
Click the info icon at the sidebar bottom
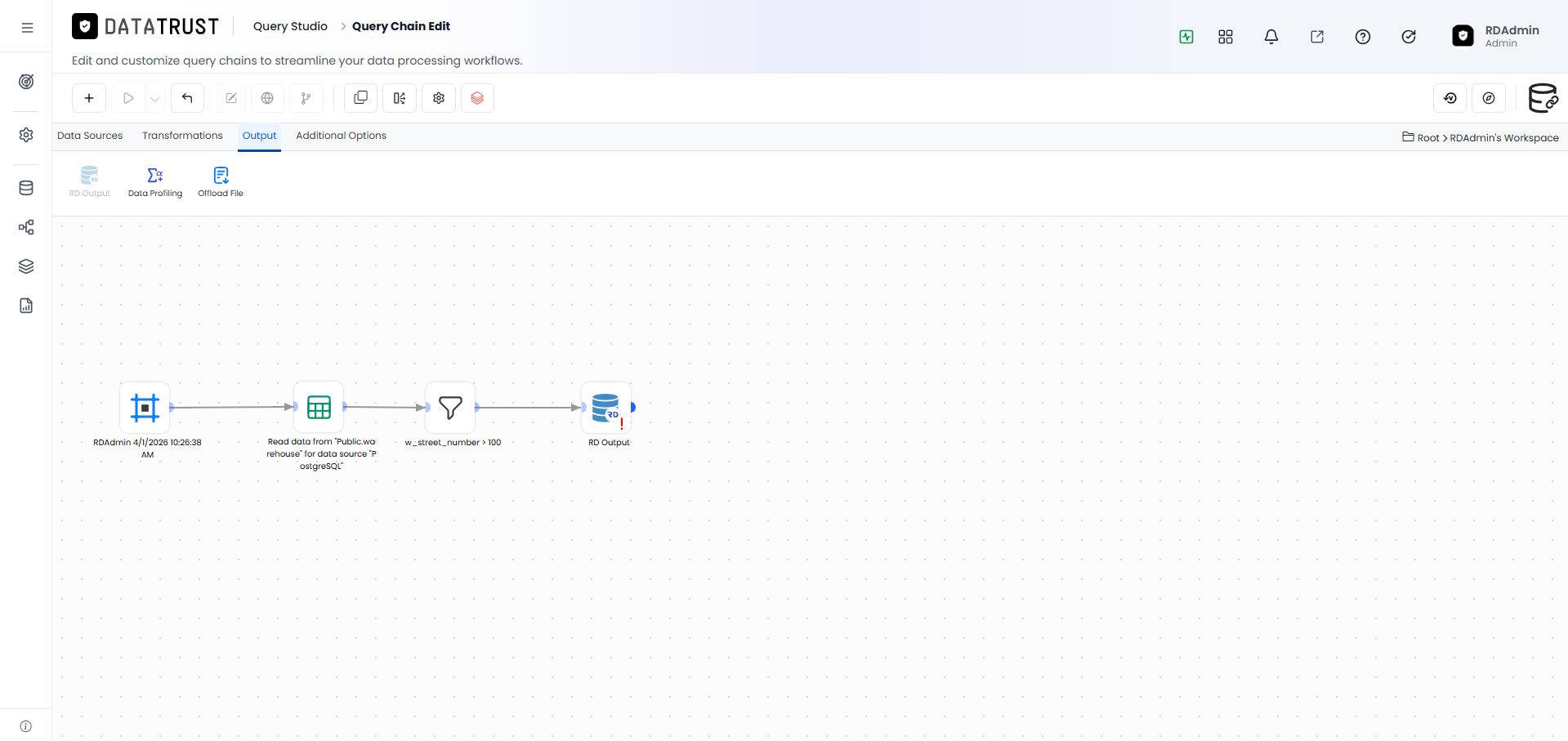tap(26, 726)
